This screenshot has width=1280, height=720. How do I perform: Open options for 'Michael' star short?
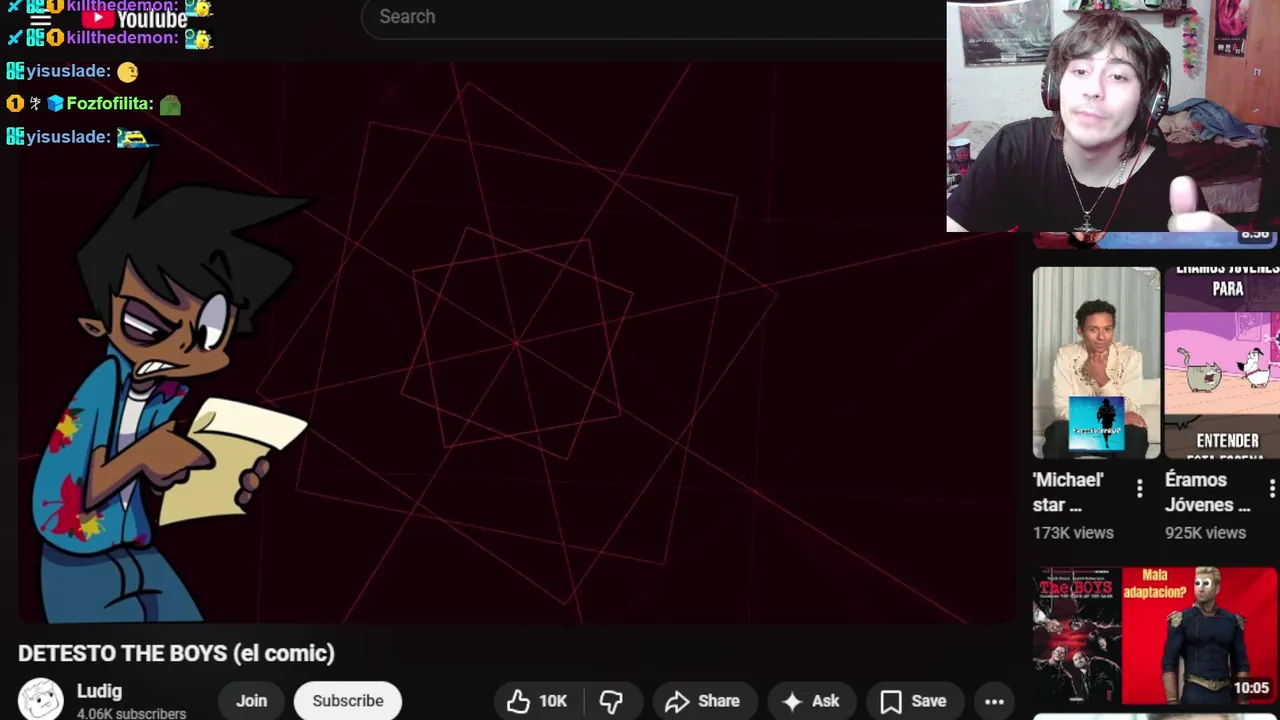[1139, 488]
